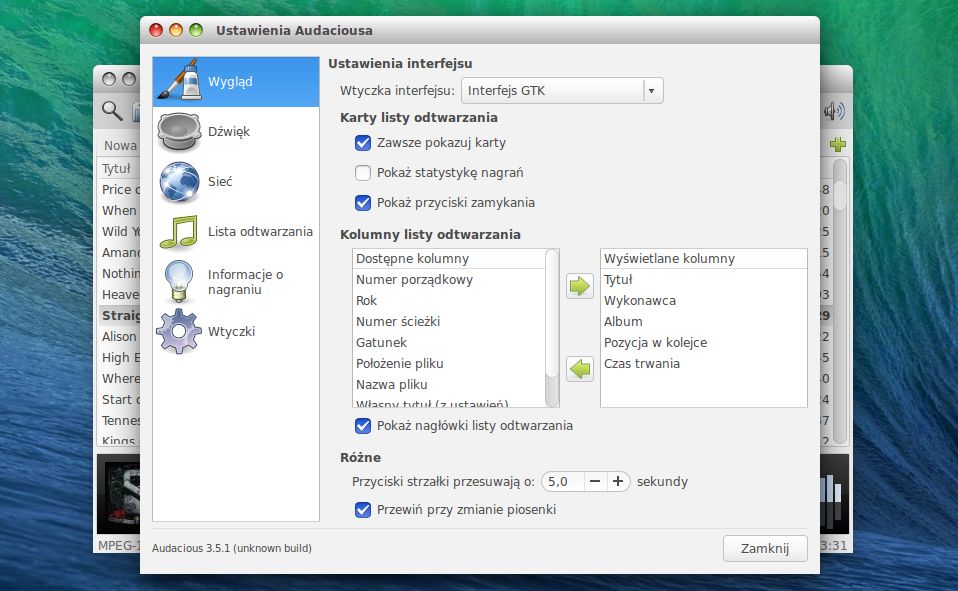Enable Pokaż statystykę nagrań checkbox

pos(363,173)
